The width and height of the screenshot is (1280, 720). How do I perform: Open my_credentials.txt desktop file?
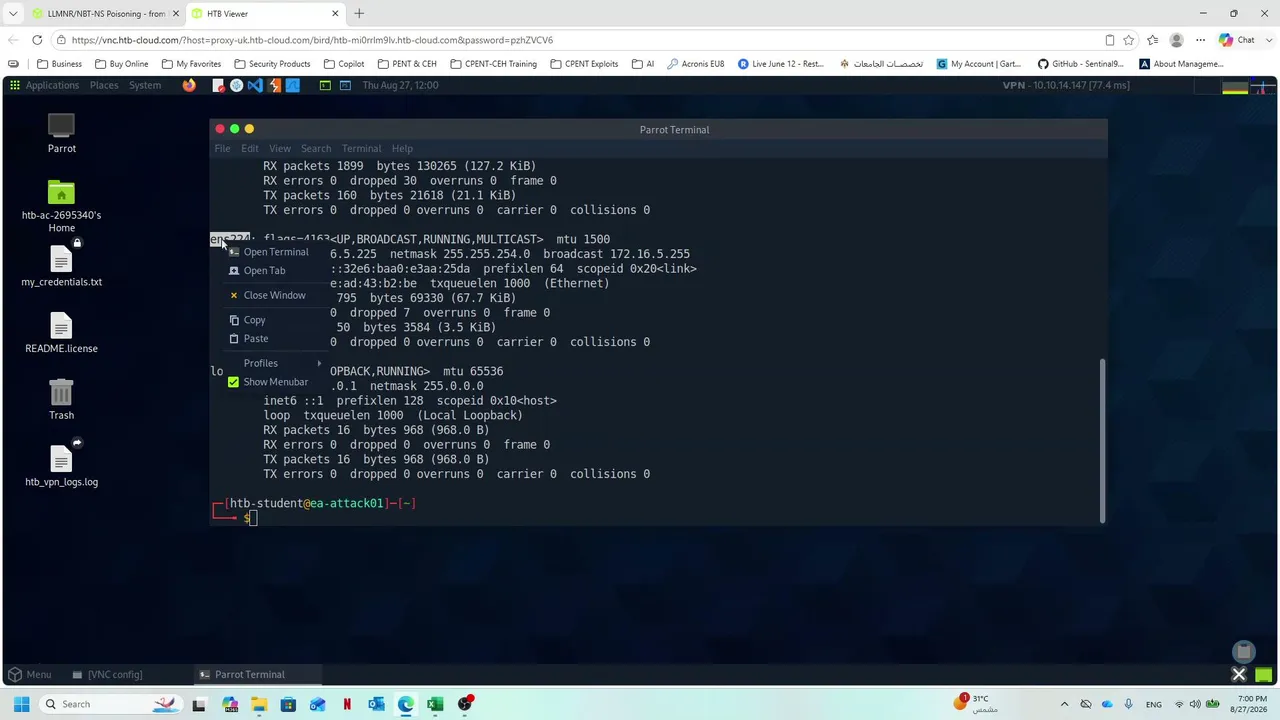point(61,267)
